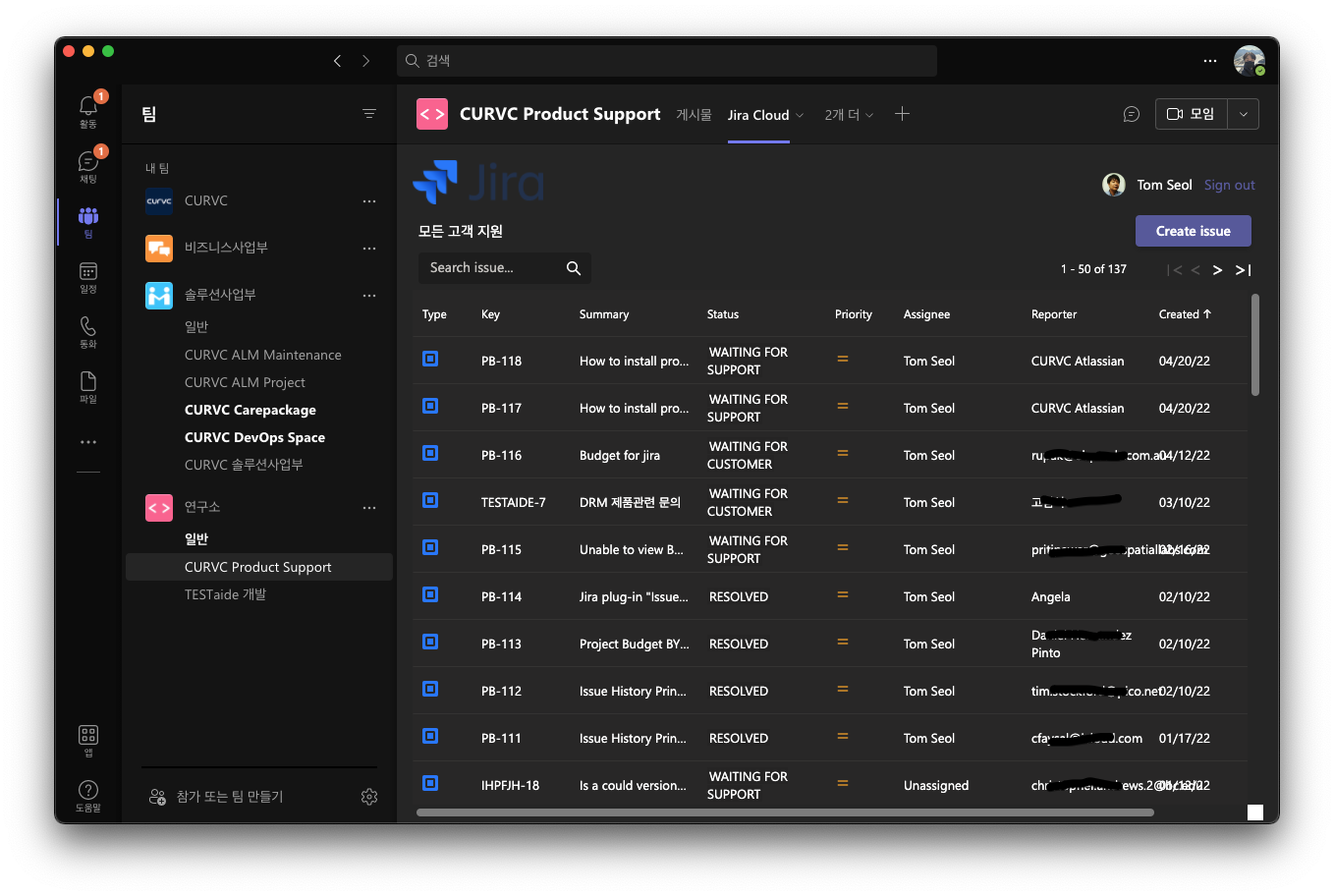Open the Help question mark icon
This screenshot has width=1334, height=896.
(88, 792)
